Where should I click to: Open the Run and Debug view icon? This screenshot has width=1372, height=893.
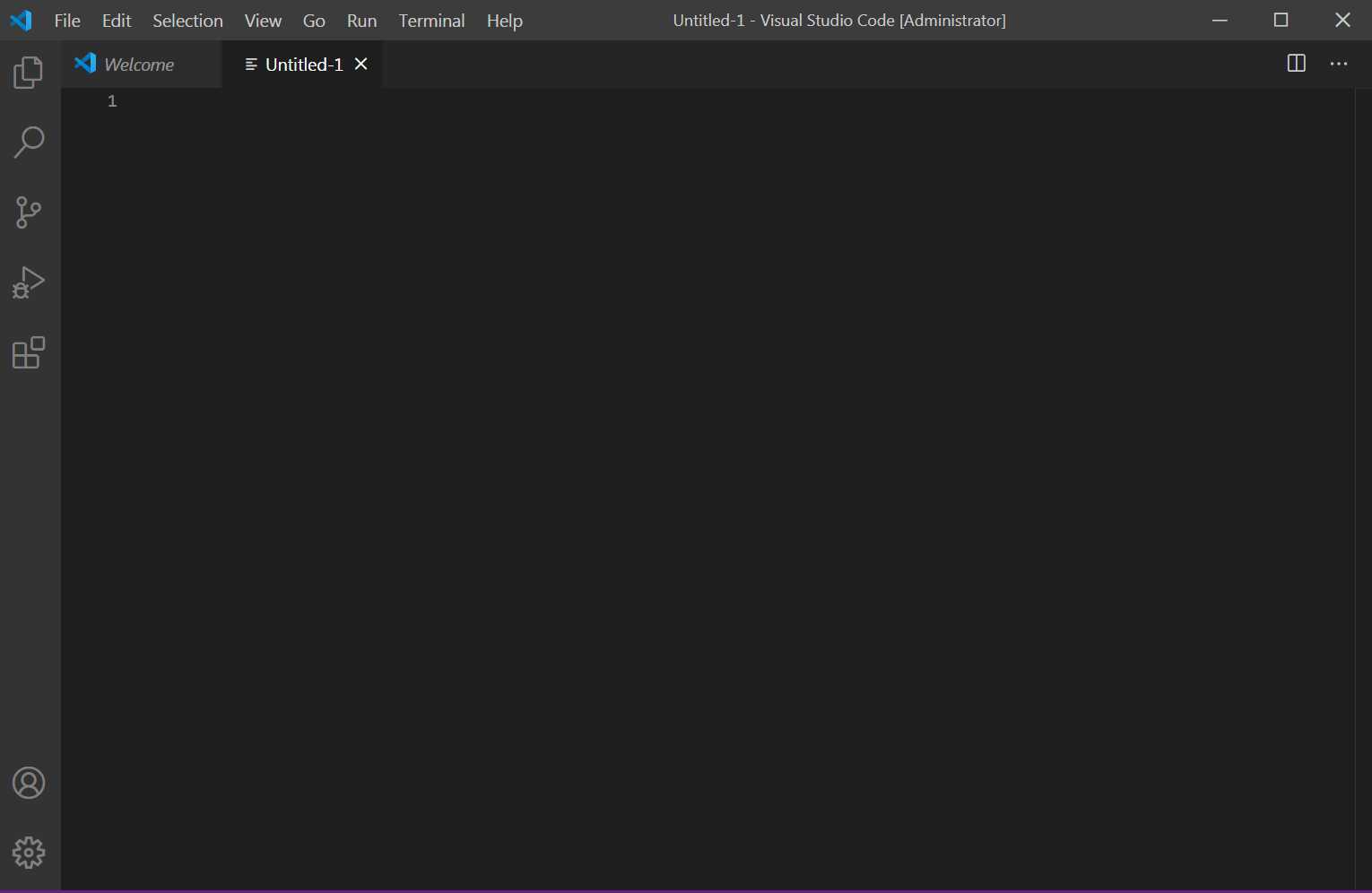tap(29, 282)
